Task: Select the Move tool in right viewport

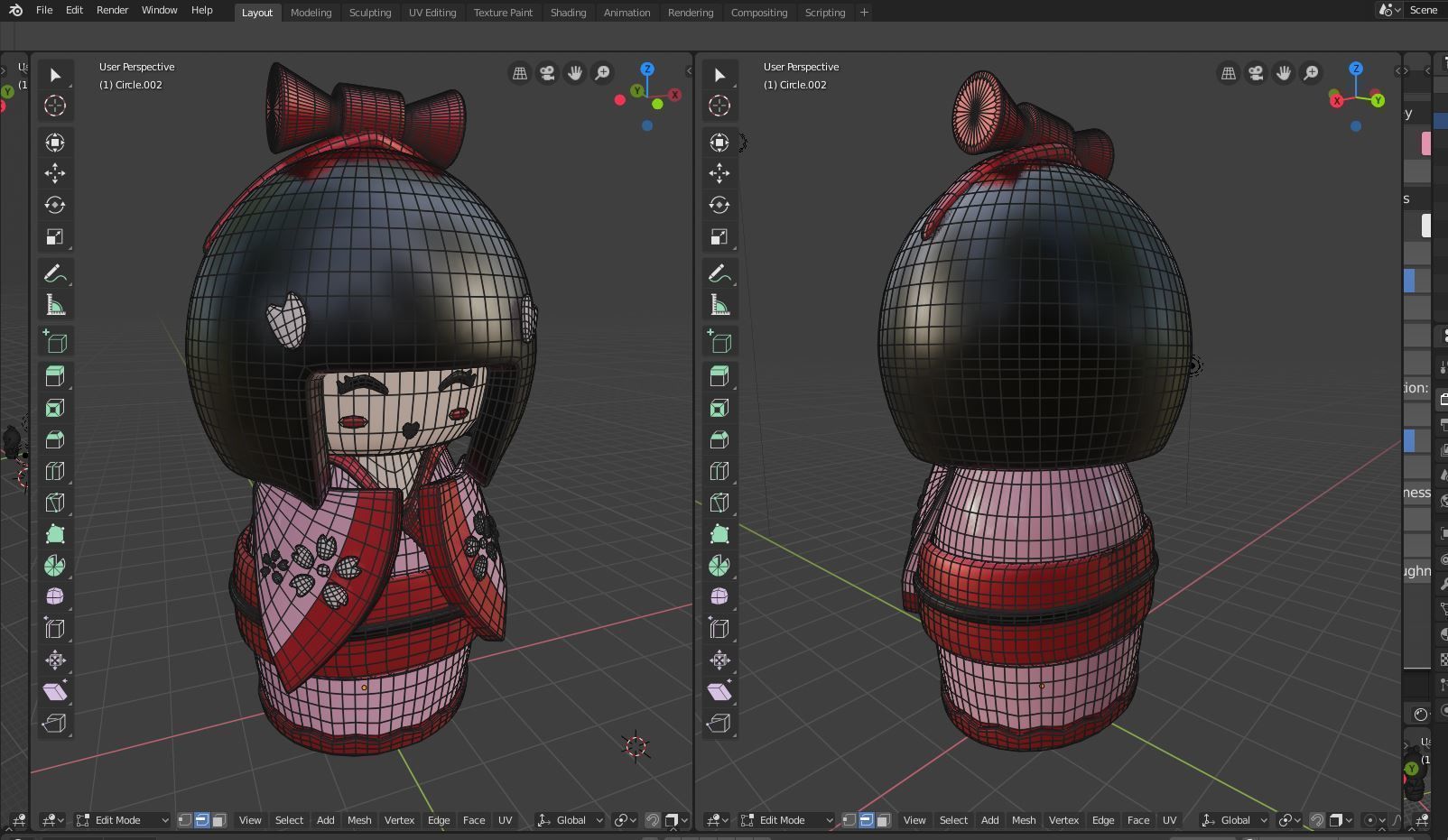Action: [x=719, y=173]
